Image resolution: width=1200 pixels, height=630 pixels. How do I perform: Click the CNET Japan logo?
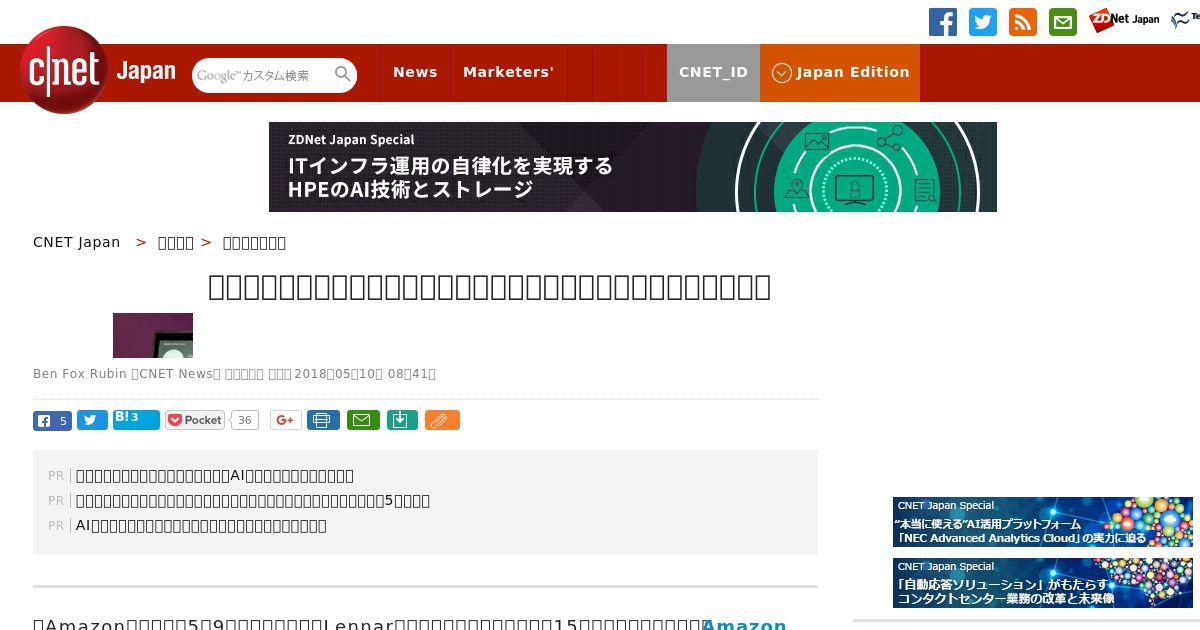pyautogui.click(x=98, y=71)
